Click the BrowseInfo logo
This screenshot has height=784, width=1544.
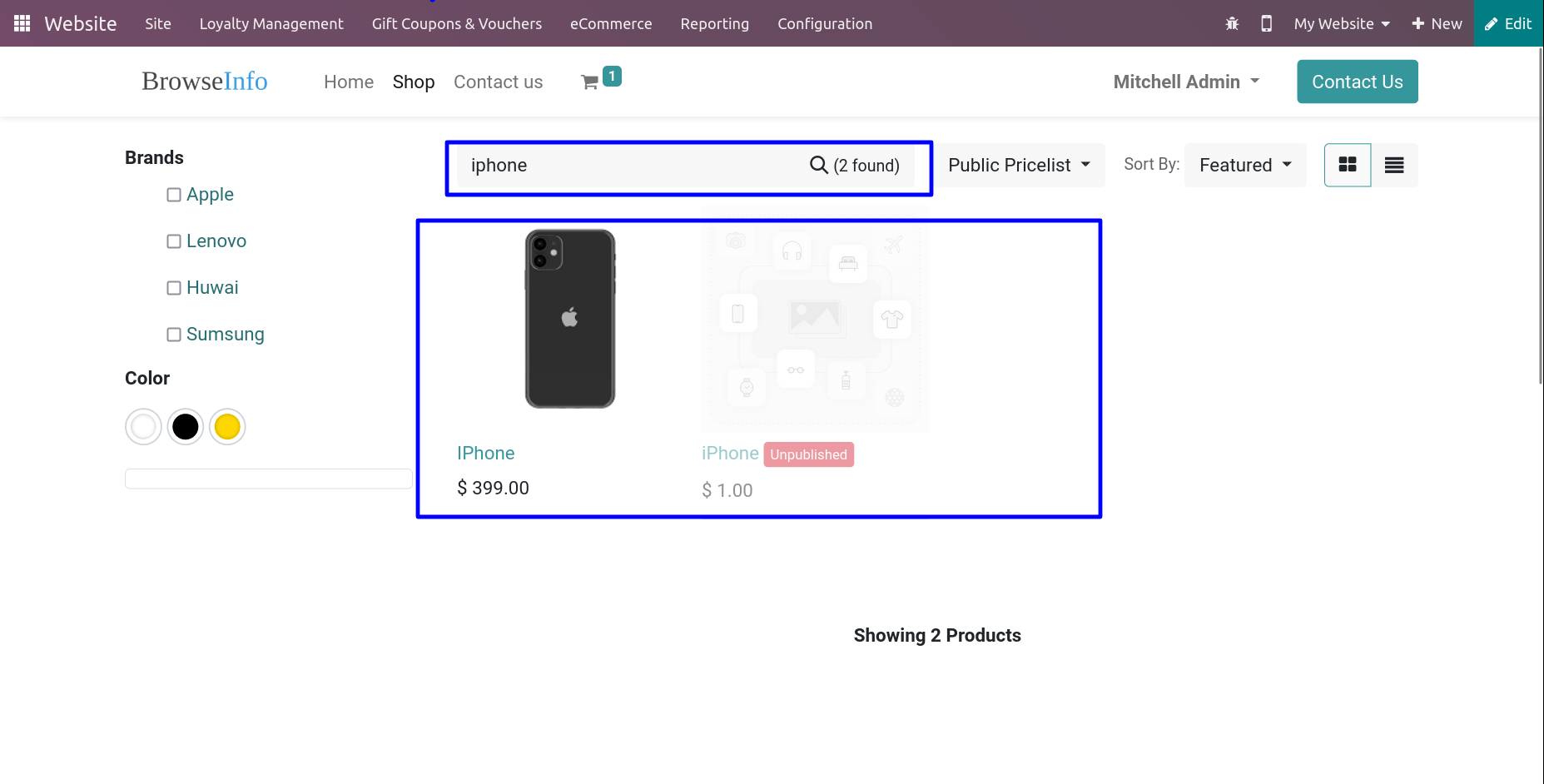click(x=205, y=81)
